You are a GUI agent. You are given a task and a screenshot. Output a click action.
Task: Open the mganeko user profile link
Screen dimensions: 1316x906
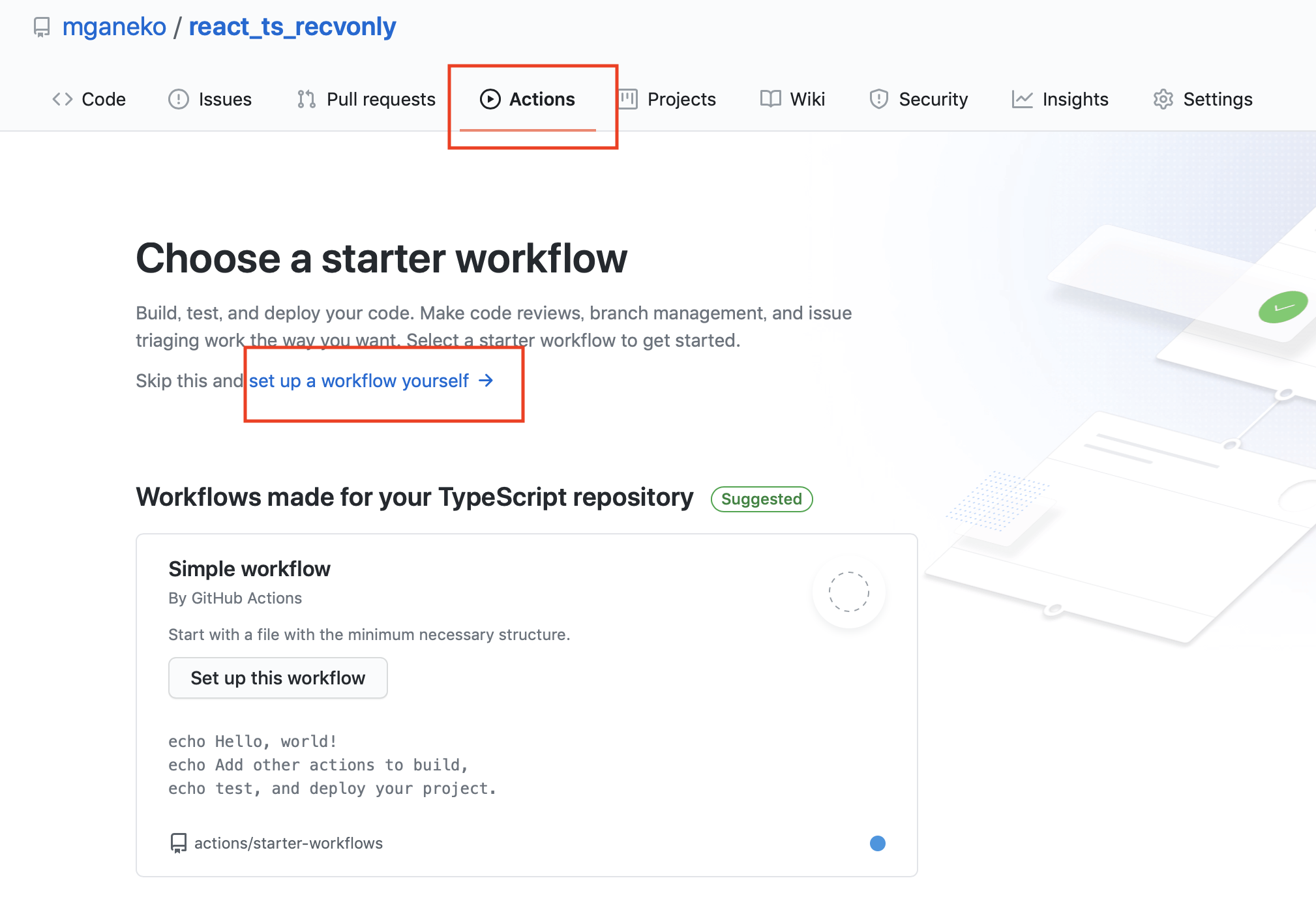114,27
